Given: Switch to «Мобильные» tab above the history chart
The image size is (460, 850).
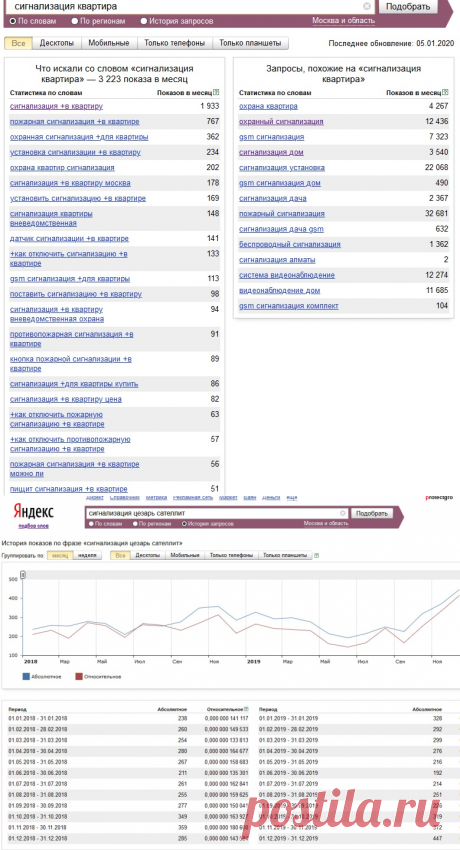Looking at the screenshot, I should (184, 555).
